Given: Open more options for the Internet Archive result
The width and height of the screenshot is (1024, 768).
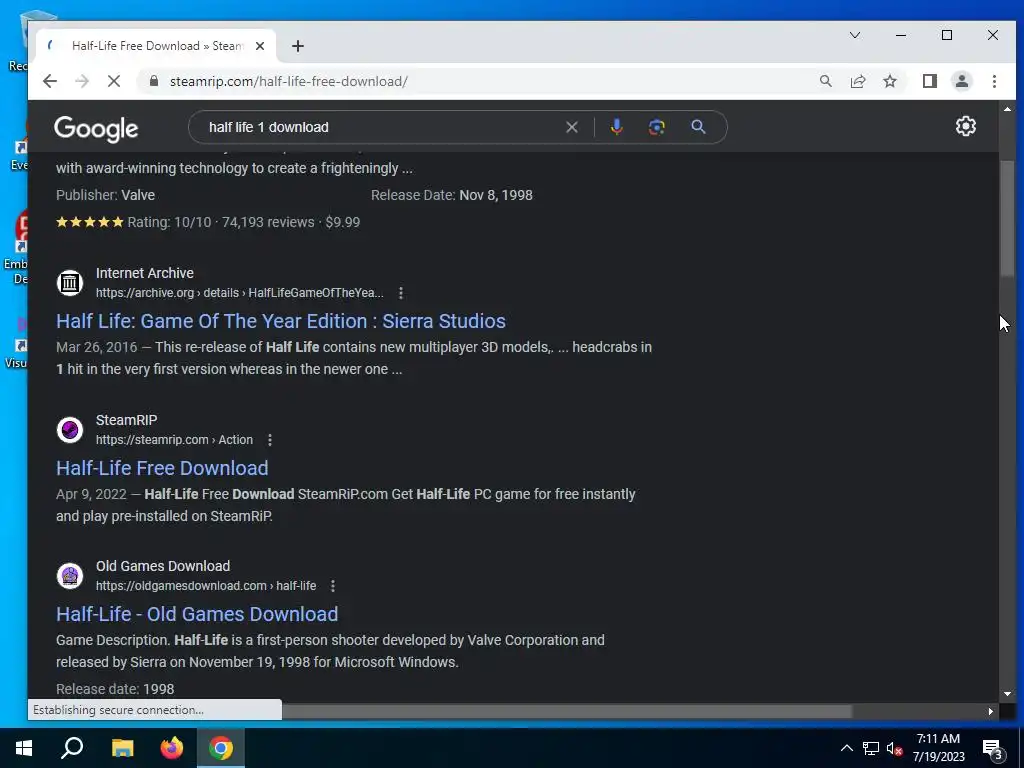Looking at the screenshot, I should tap(401, 293).
